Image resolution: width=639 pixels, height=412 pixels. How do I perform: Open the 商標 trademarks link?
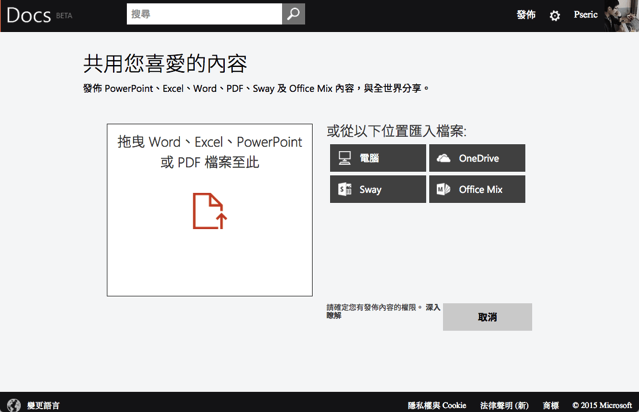551,405
